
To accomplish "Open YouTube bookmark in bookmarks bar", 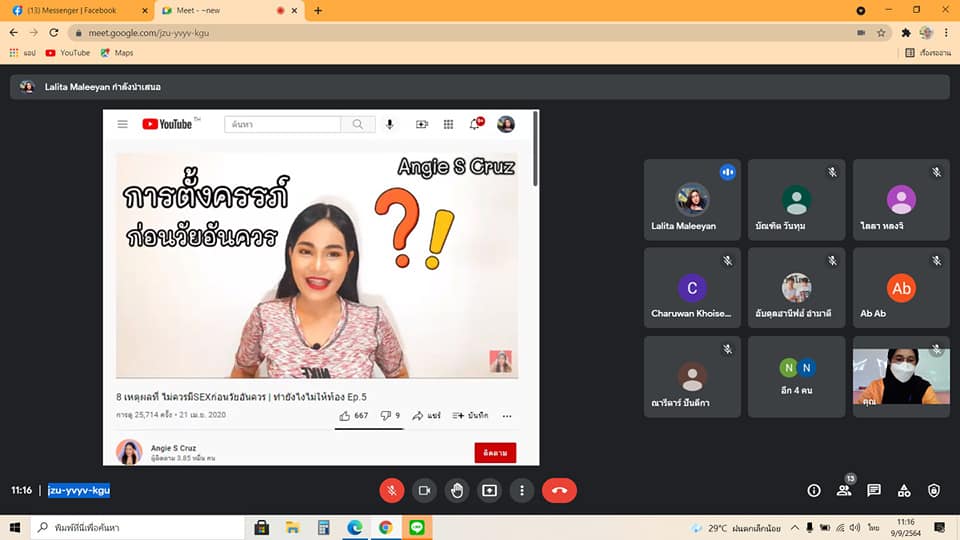I will tap(68, 53).
